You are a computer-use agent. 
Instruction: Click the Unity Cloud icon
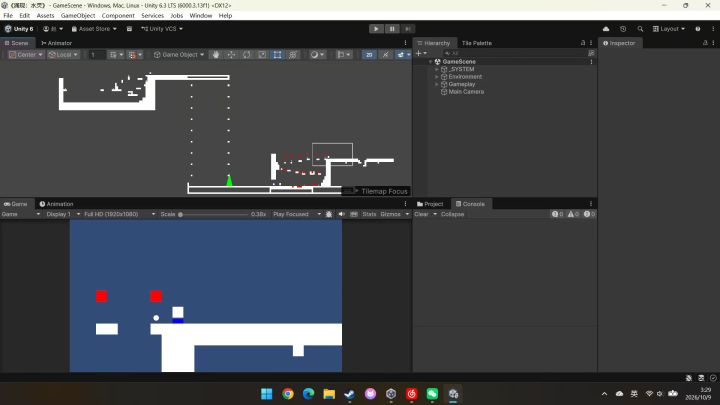606,29
